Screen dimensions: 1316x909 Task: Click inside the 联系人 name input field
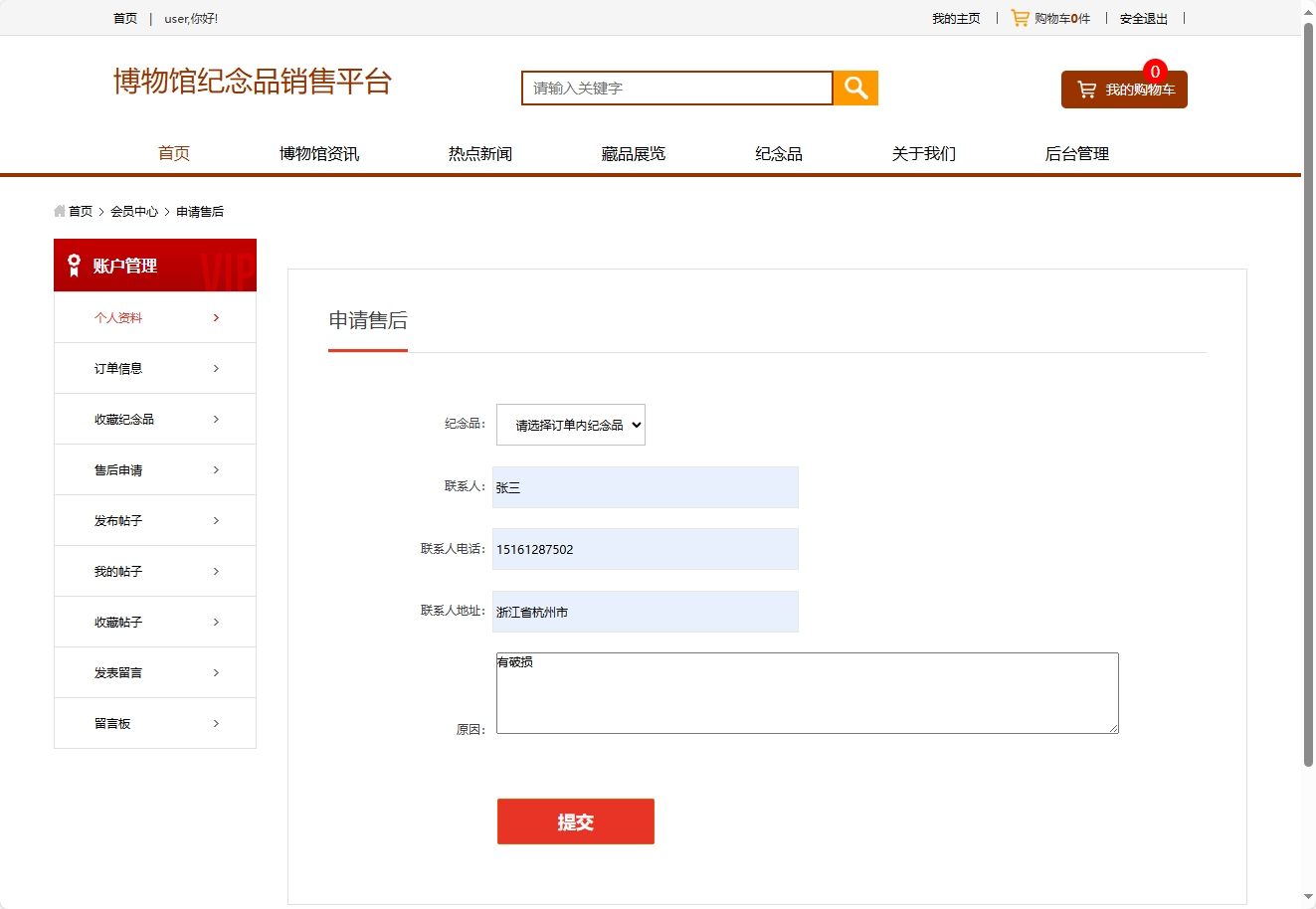pyautogui.click(x=645, y=486)
